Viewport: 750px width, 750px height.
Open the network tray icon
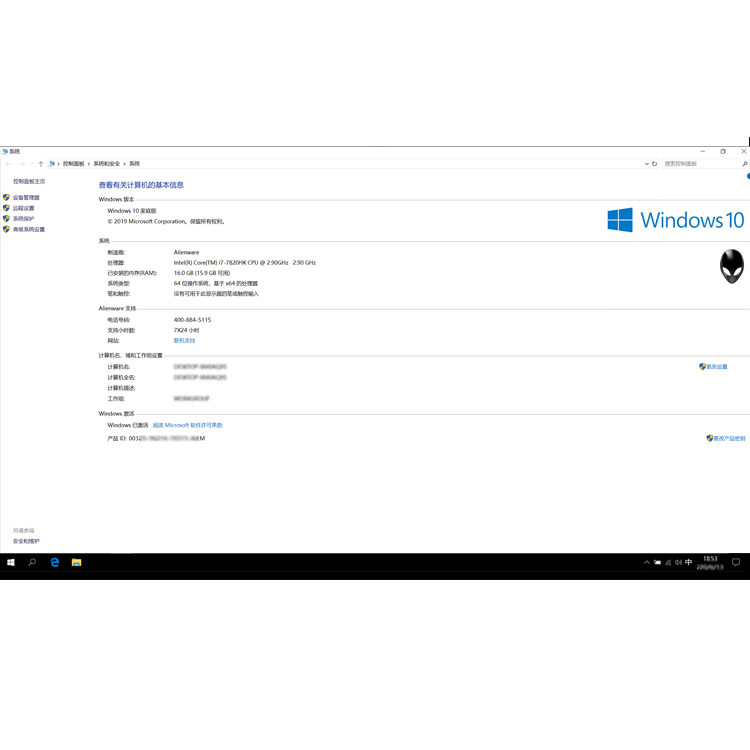668,562
